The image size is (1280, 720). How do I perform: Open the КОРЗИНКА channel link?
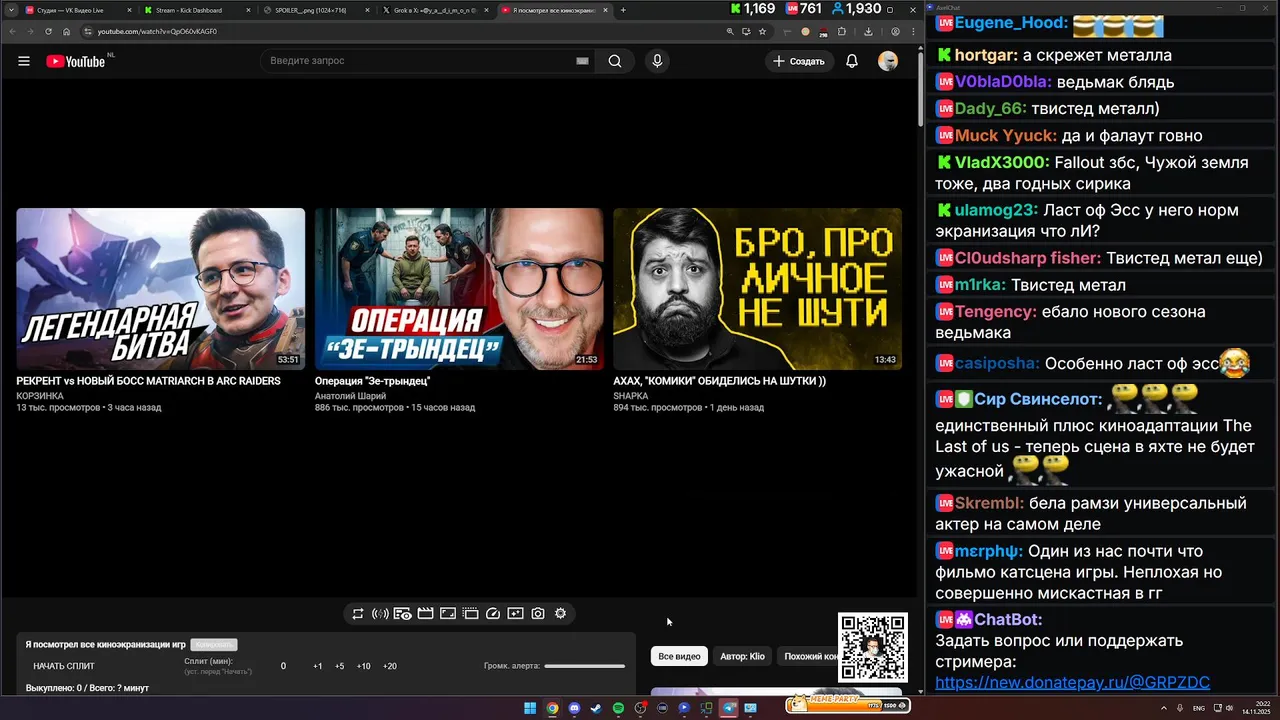(x=40, y=396)
